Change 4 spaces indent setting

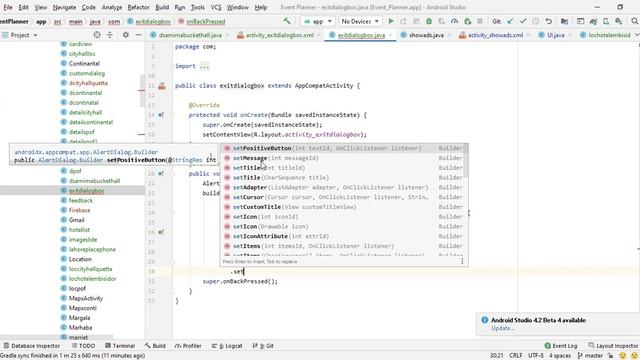point(560,356)
